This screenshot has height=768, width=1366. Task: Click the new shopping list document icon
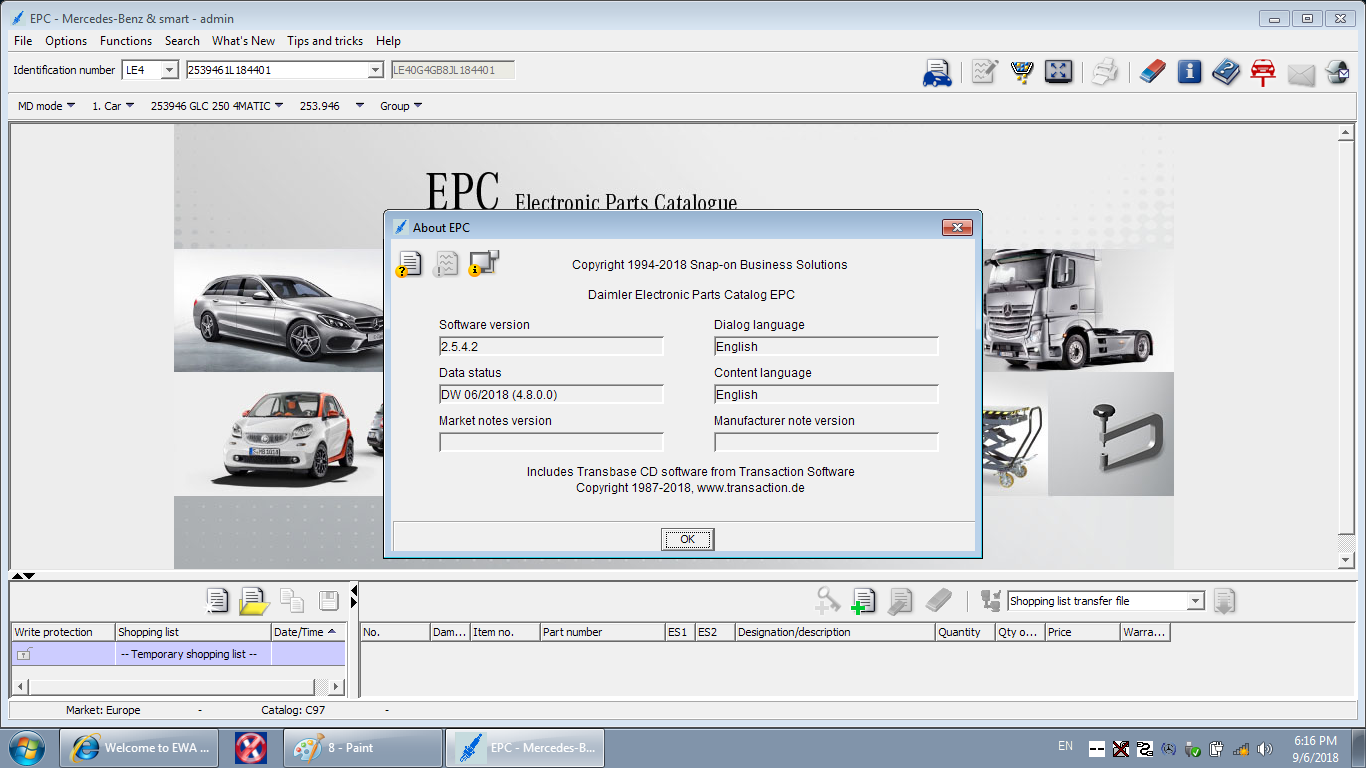217,600
